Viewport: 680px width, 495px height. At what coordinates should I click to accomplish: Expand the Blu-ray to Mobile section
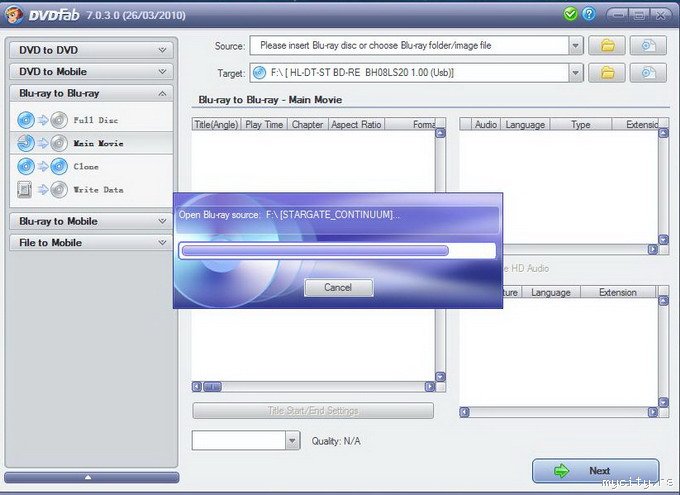coord(91,221)
